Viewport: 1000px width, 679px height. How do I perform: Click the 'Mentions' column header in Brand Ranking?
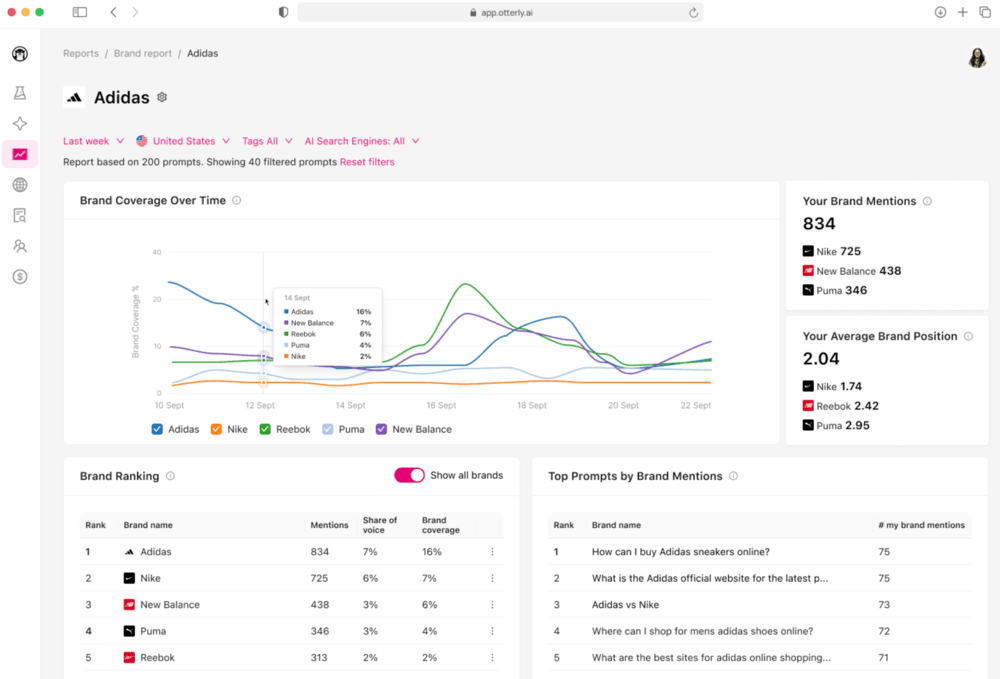coord(329,525)
